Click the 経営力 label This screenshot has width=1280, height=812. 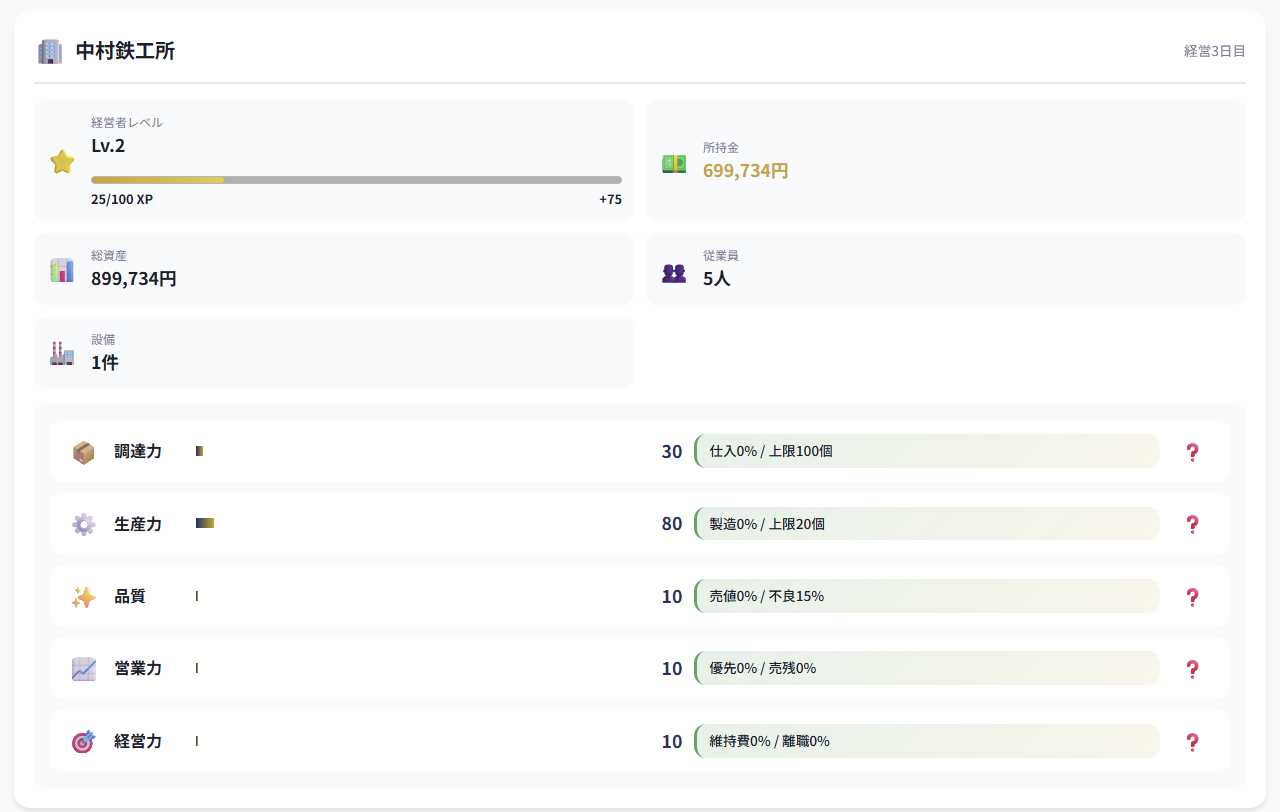coord(138,741)
